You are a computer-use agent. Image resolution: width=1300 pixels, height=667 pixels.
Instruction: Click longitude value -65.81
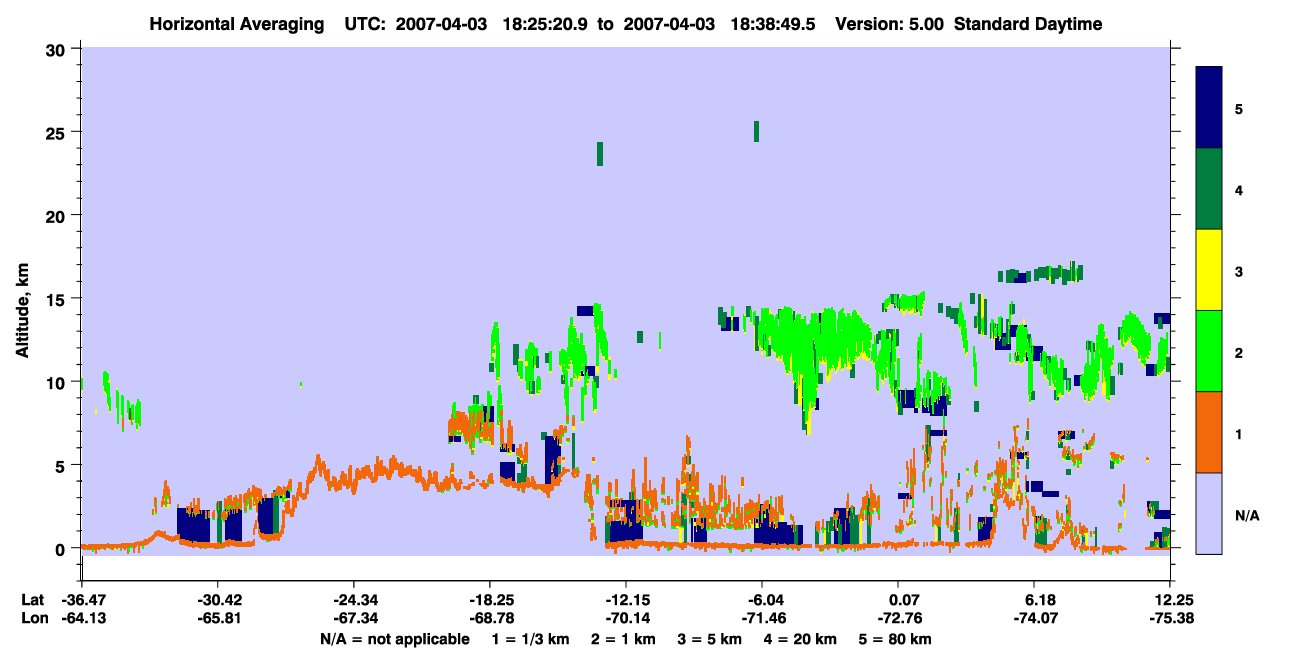[x=217, y=618]
